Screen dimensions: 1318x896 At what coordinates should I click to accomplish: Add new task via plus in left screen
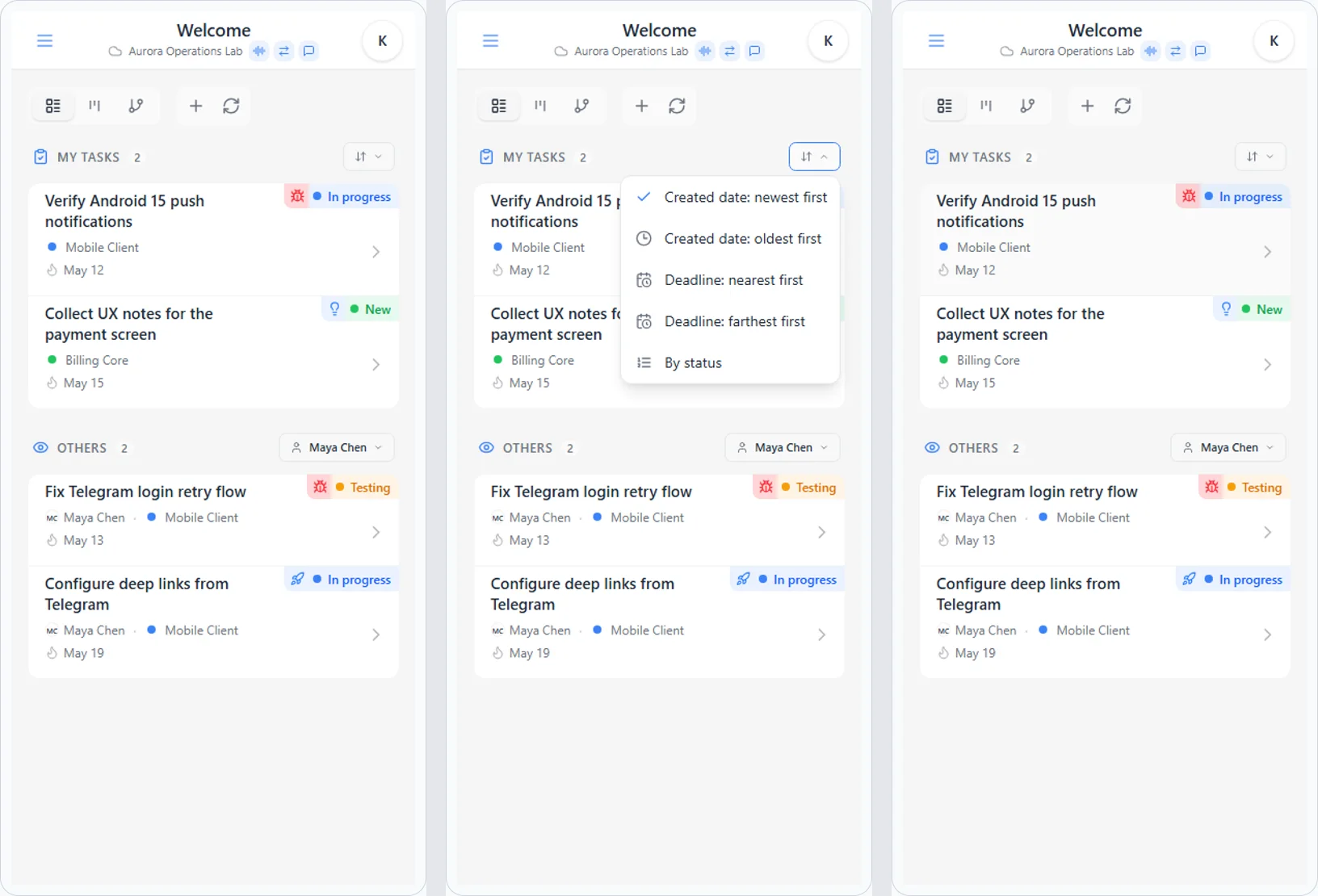195,106
